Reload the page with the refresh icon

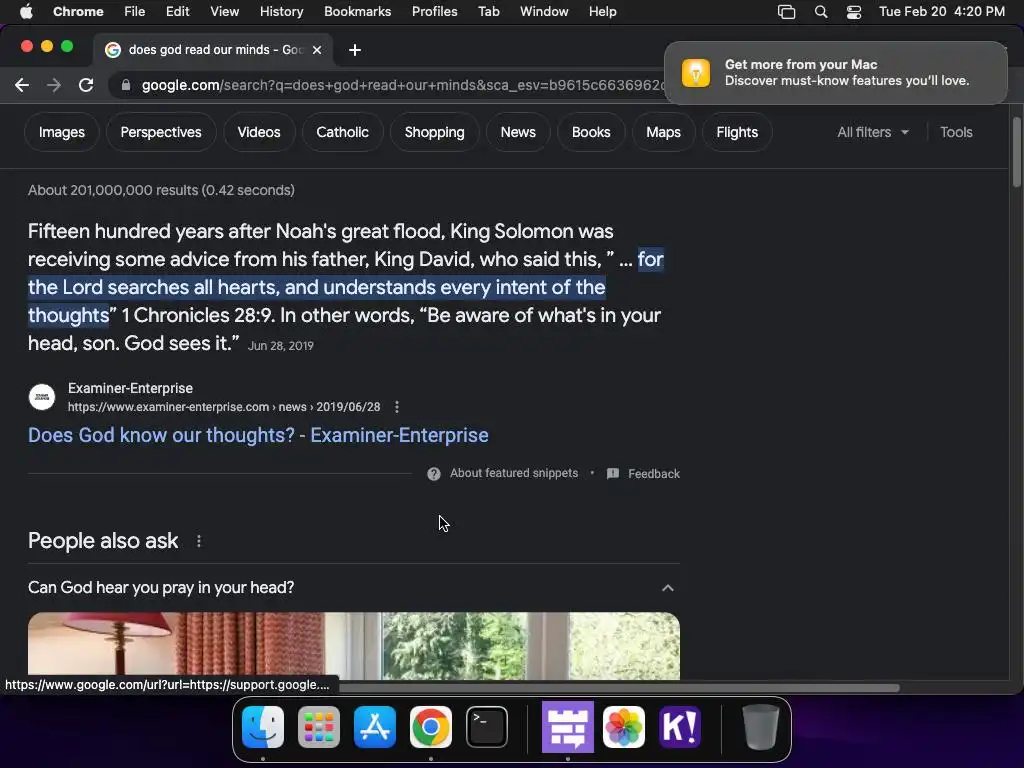(x=86, y=85)
